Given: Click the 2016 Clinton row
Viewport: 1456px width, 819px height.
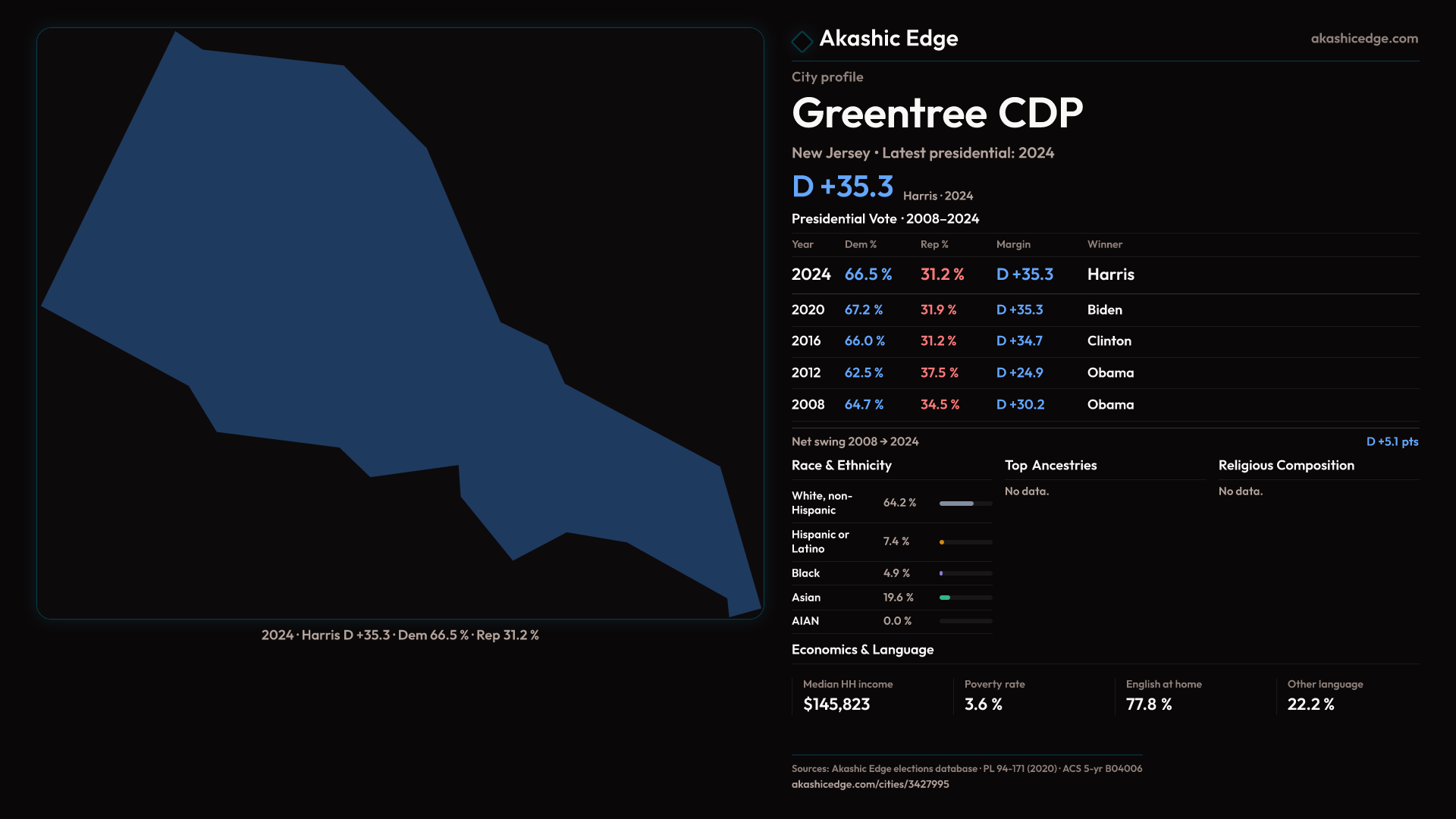Looking at the screenshot, I should point(1104,341).
